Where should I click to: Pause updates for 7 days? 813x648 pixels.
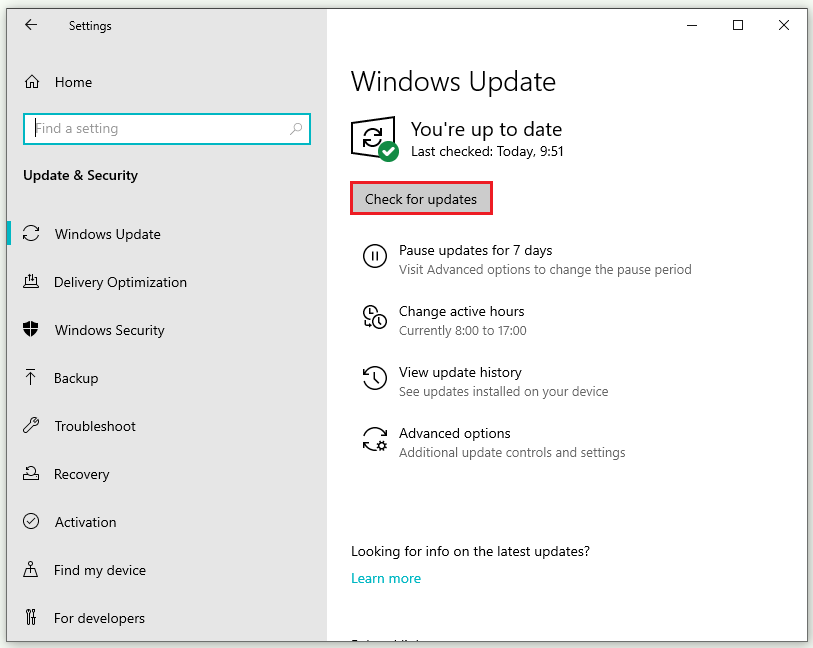pyautogui.click(x=475, y=250)
